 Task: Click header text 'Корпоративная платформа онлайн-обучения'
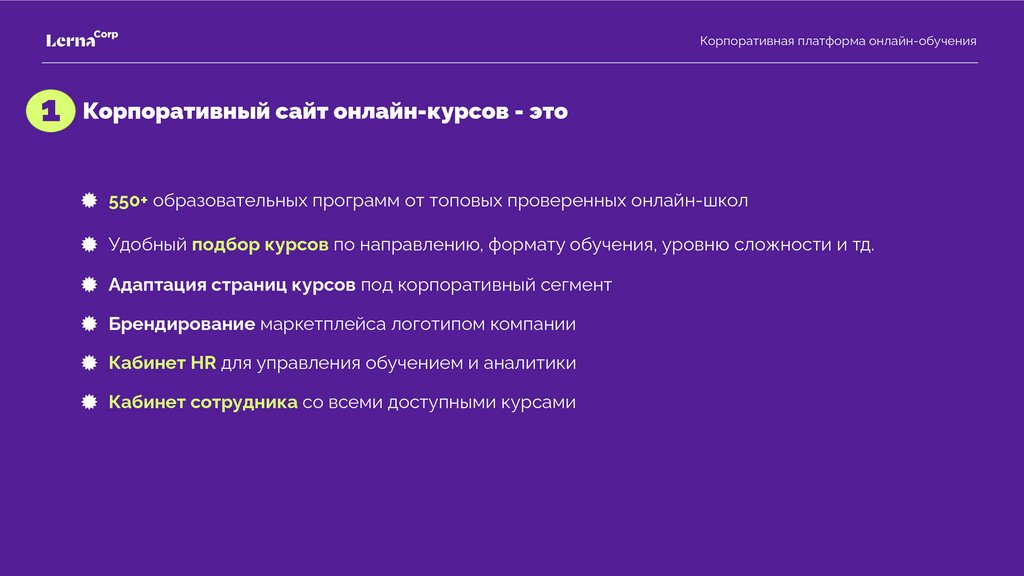pos(838,41)
